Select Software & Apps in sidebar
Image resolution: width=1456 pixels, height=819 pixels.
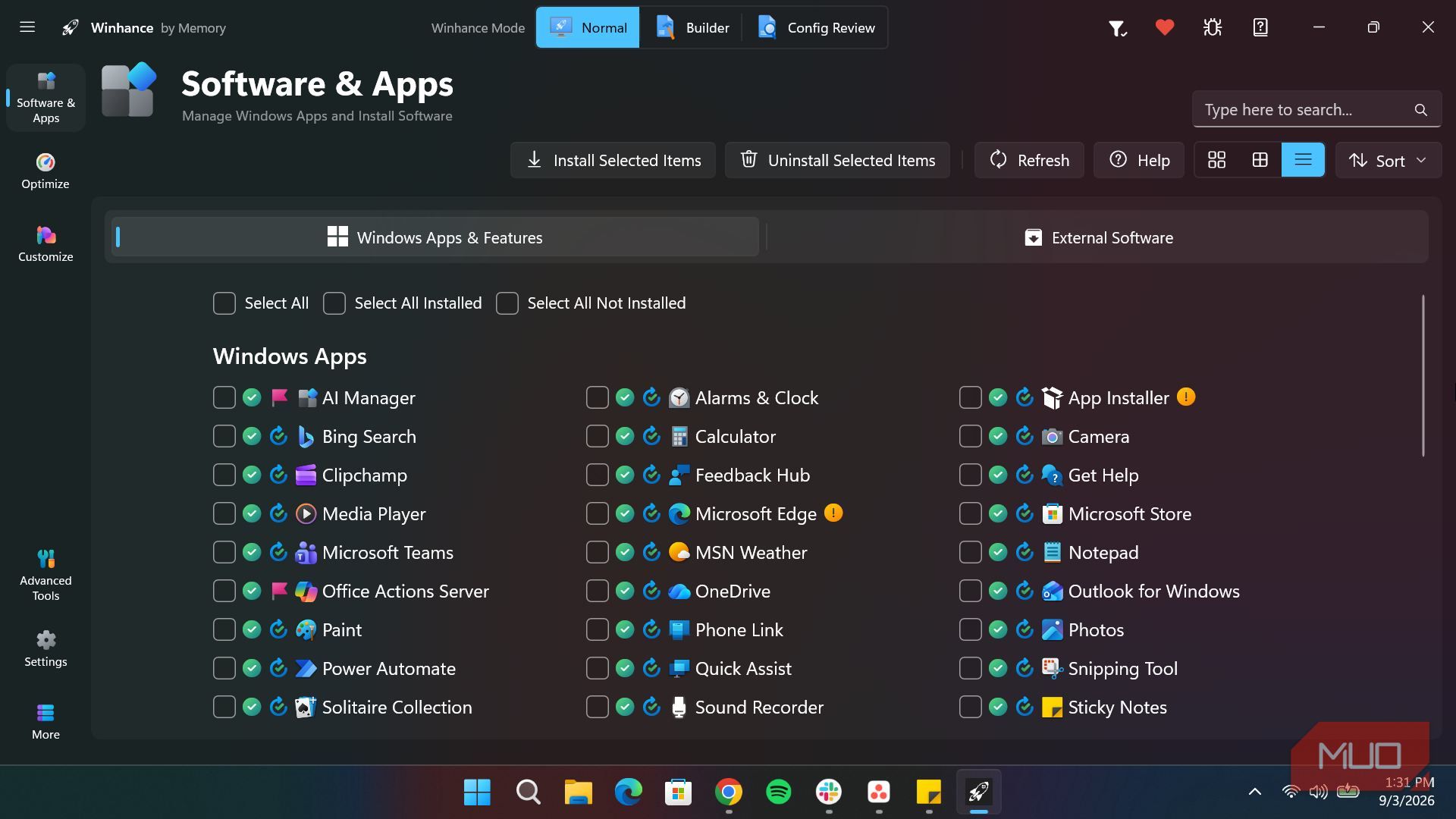[45, 98]
